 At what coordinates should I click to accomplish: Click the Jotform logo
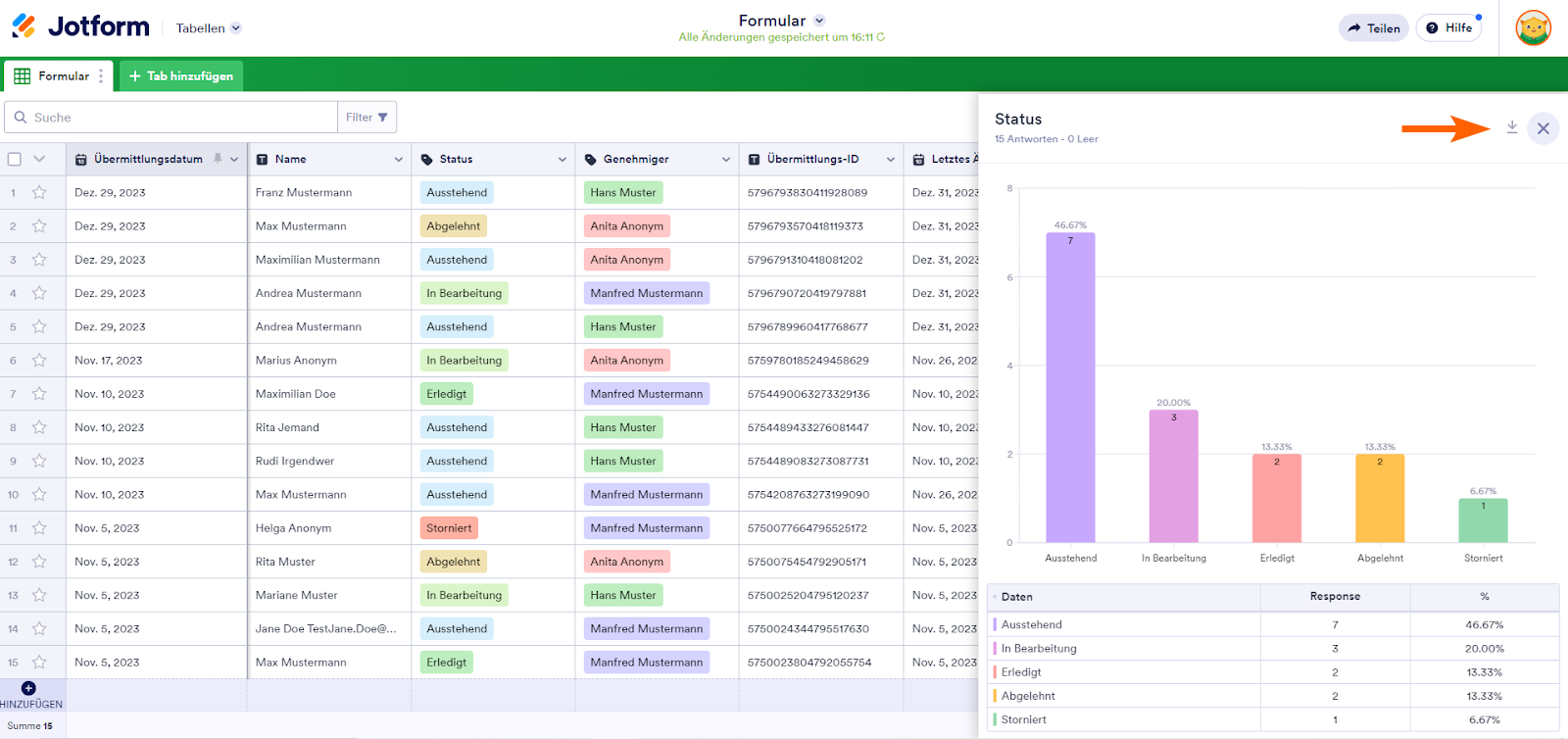(x=80, y=26)
